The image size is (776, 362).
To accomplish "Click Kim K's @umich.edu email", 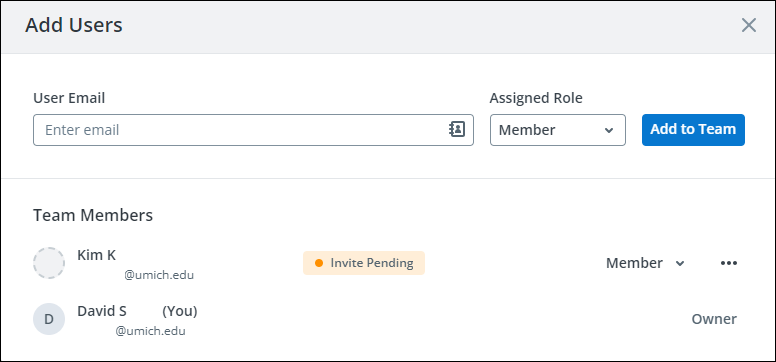I will click(159, 275).
